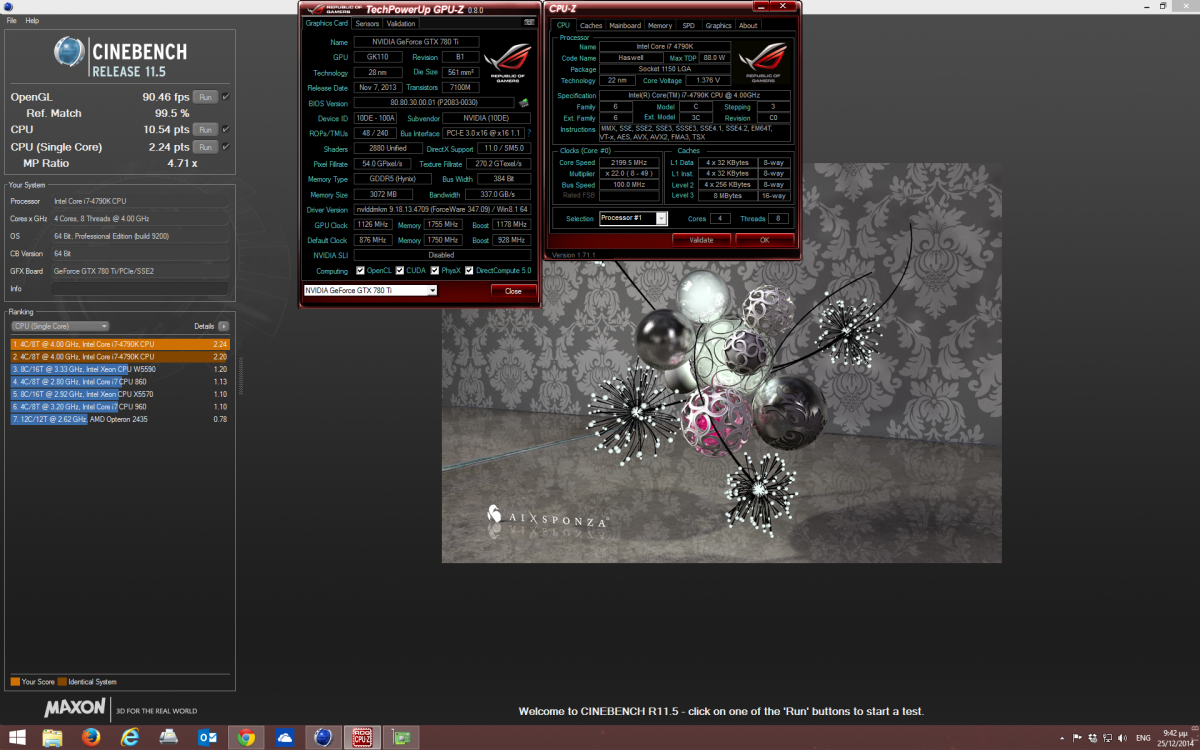Toggle the CPU test checkbox

coord(225,130)
